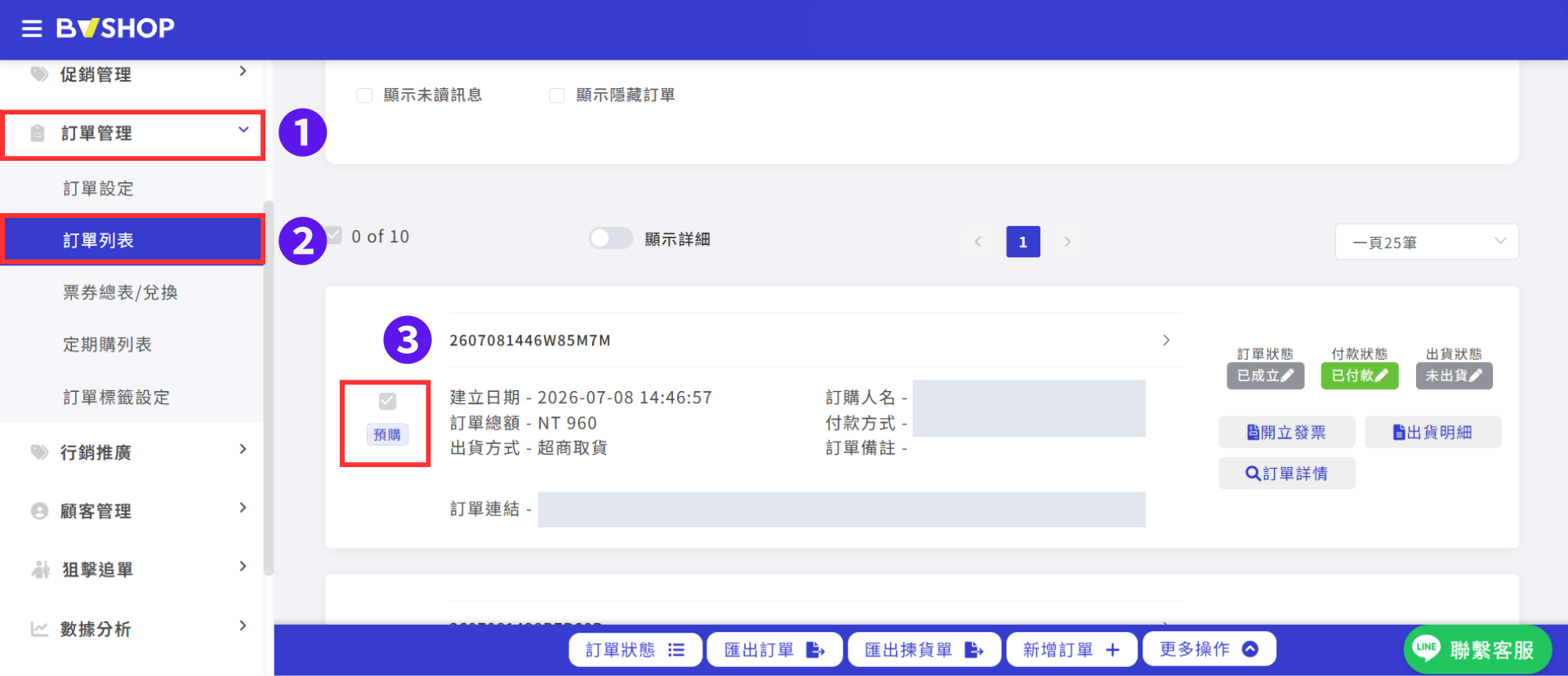The height and width of the screenshot is (676, 1568).
Task: Open the 一頁25筆 page size dropdown
Action: (x=1427, y=242)
